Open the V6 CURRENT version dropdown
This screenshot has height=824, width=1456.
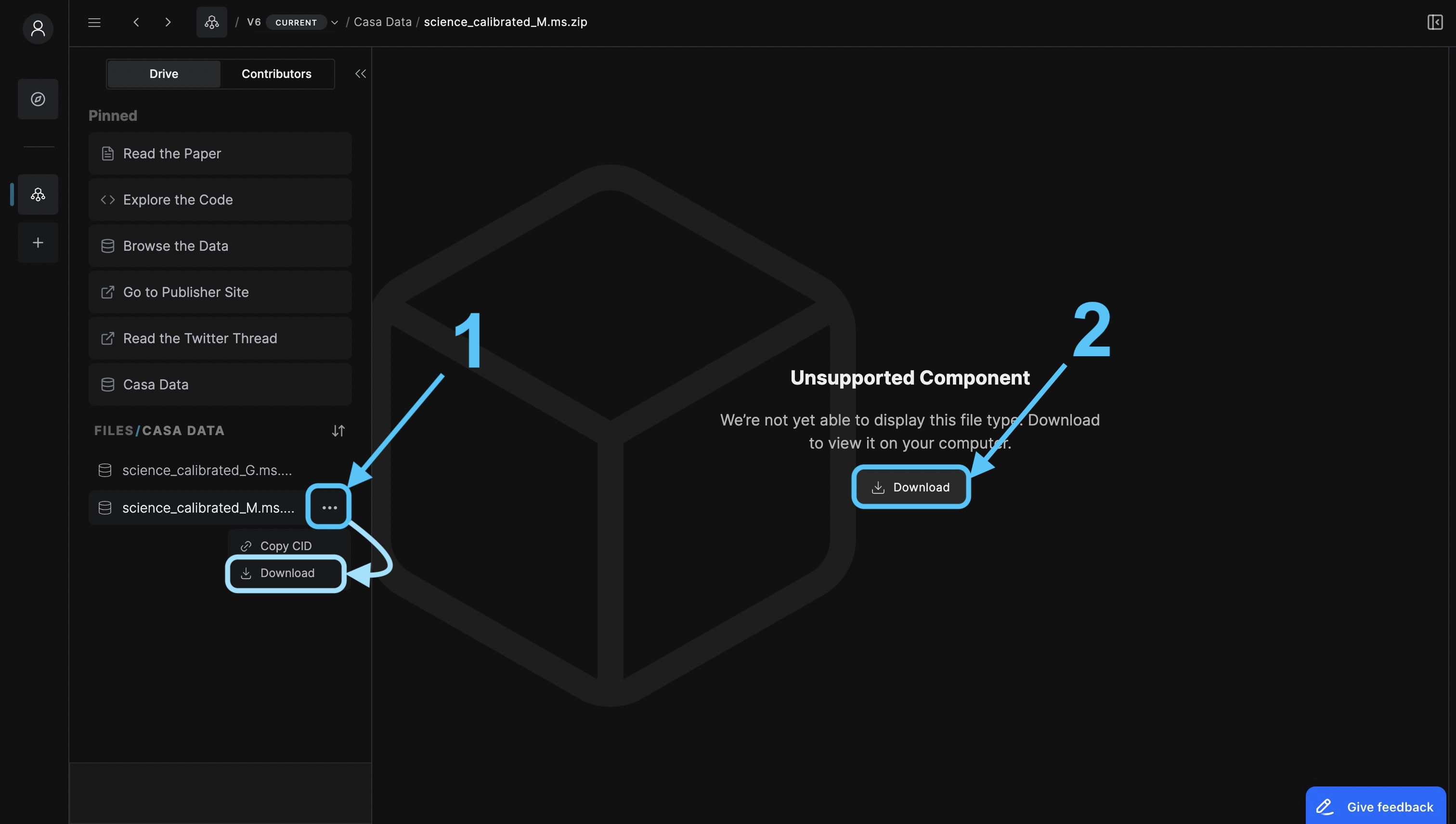(x=334, y=23)
